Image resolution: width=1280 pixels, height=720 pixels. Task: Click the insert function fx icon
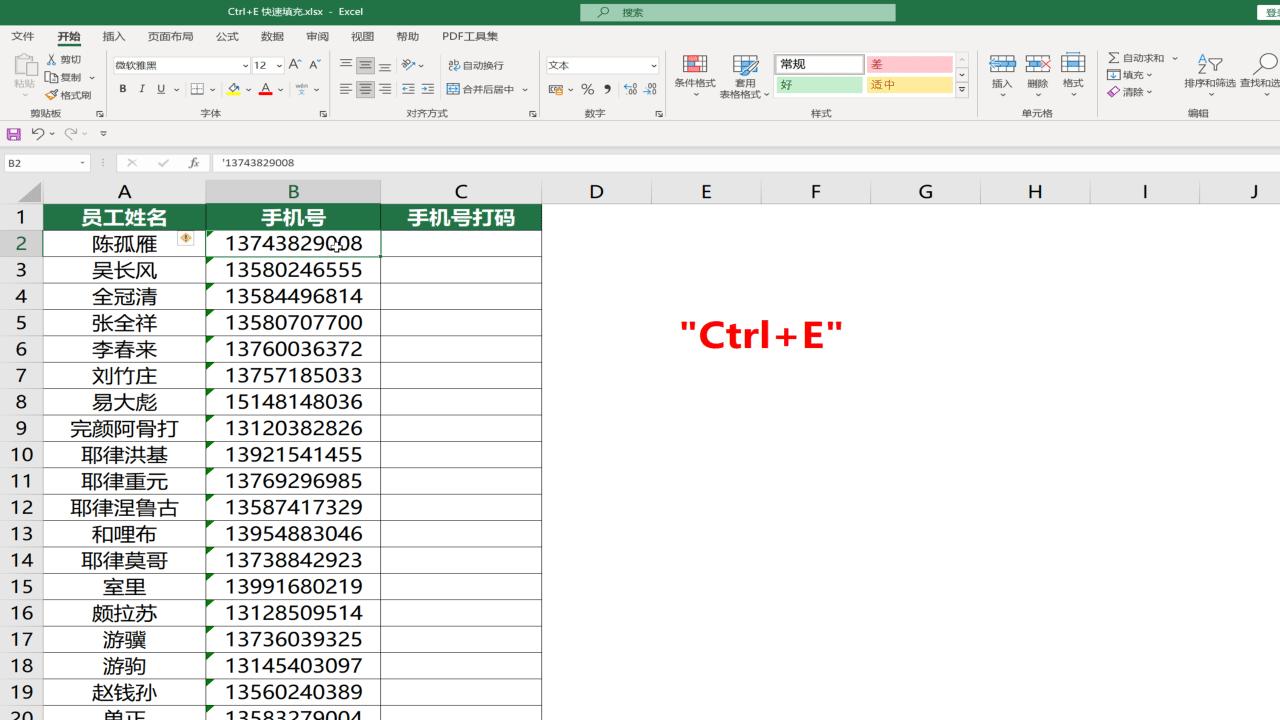(x=194, y=163)
